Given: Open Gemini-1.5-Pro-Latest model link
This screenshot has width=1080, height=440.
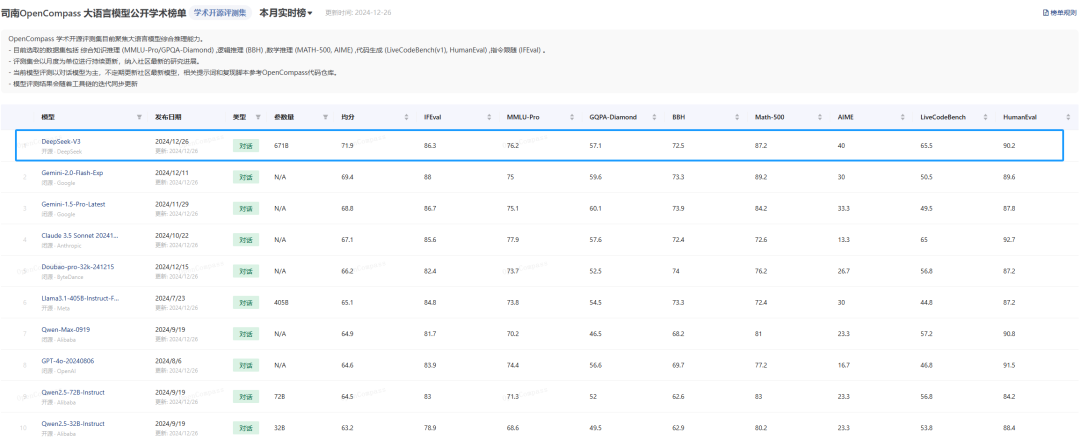Looking at the screenshot, I should tap(73, 205).
